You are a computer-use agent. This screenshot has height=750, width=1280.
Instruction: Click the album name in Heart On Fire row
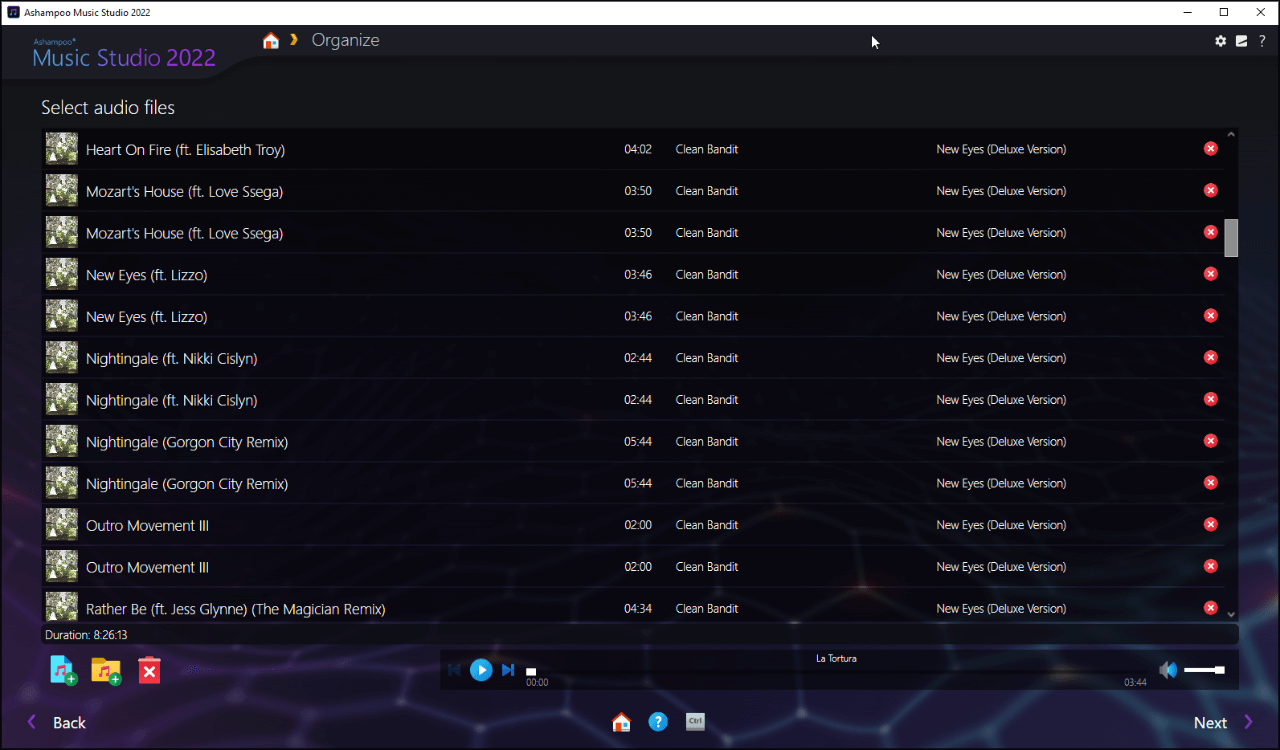[x=1001, y=149]
